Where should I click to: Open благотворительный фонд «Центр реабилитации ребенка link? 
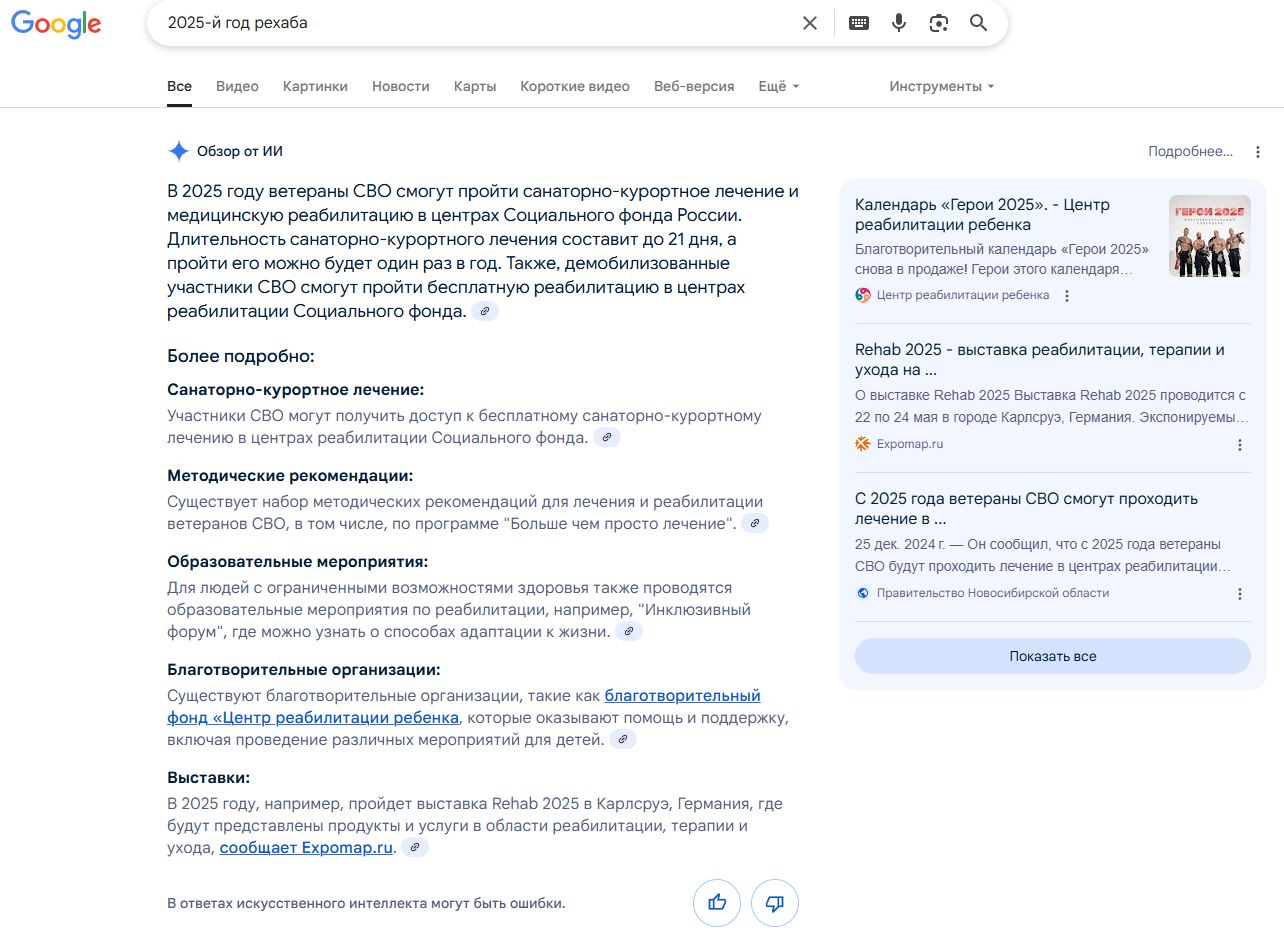pyautogui.click(x=464, y=707)
